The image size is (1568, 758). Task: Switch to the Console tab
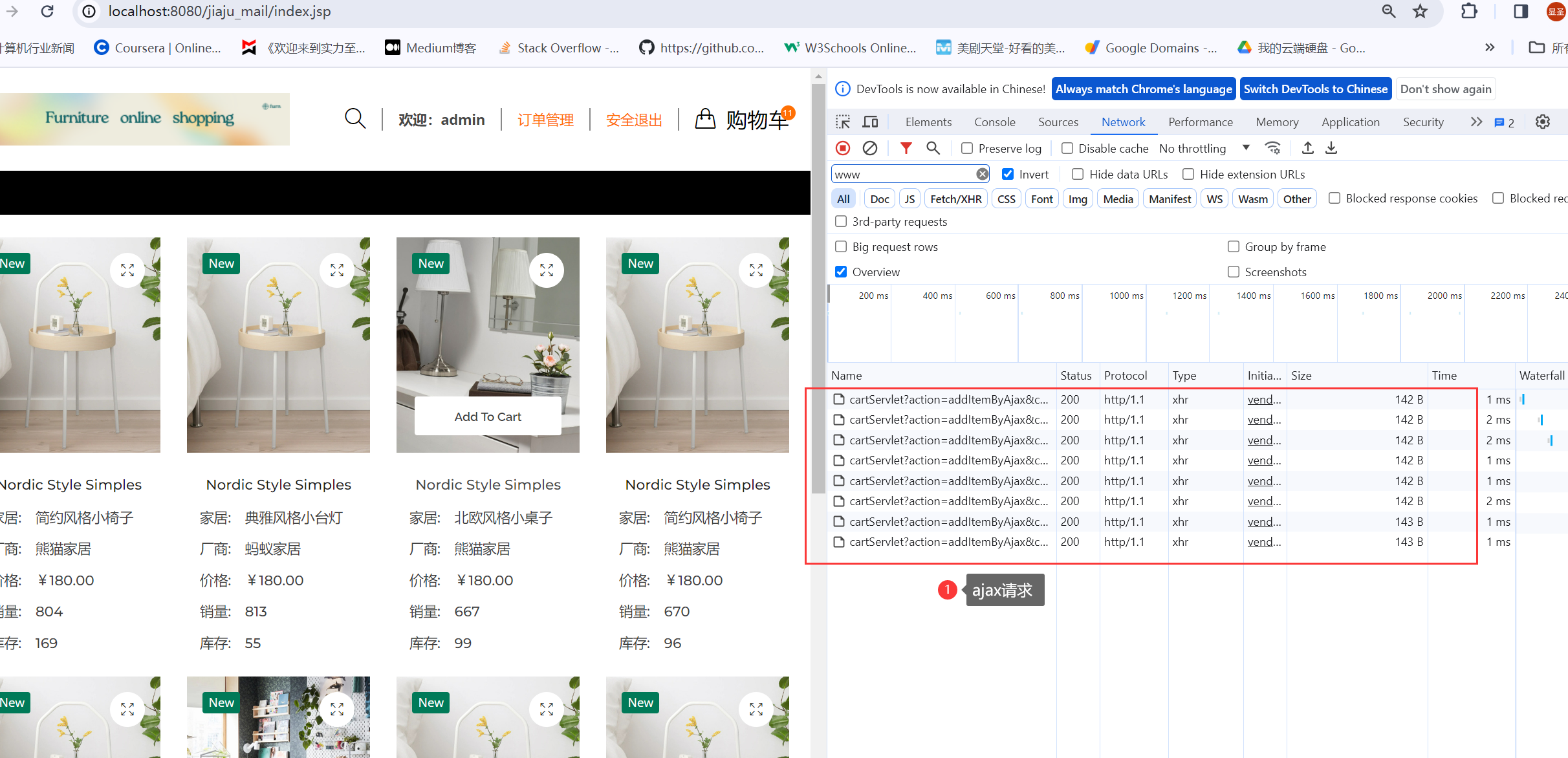pyautogui.click(x=995, y=122)
